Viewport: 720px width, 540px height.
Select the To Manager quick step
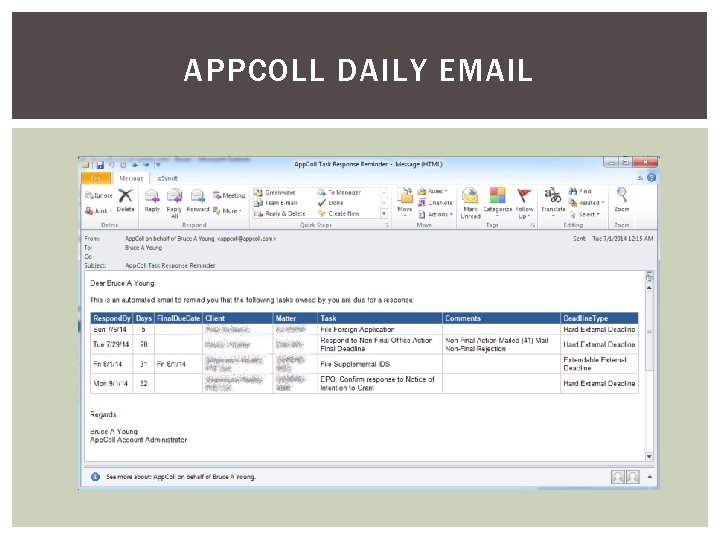pos(339,192)
